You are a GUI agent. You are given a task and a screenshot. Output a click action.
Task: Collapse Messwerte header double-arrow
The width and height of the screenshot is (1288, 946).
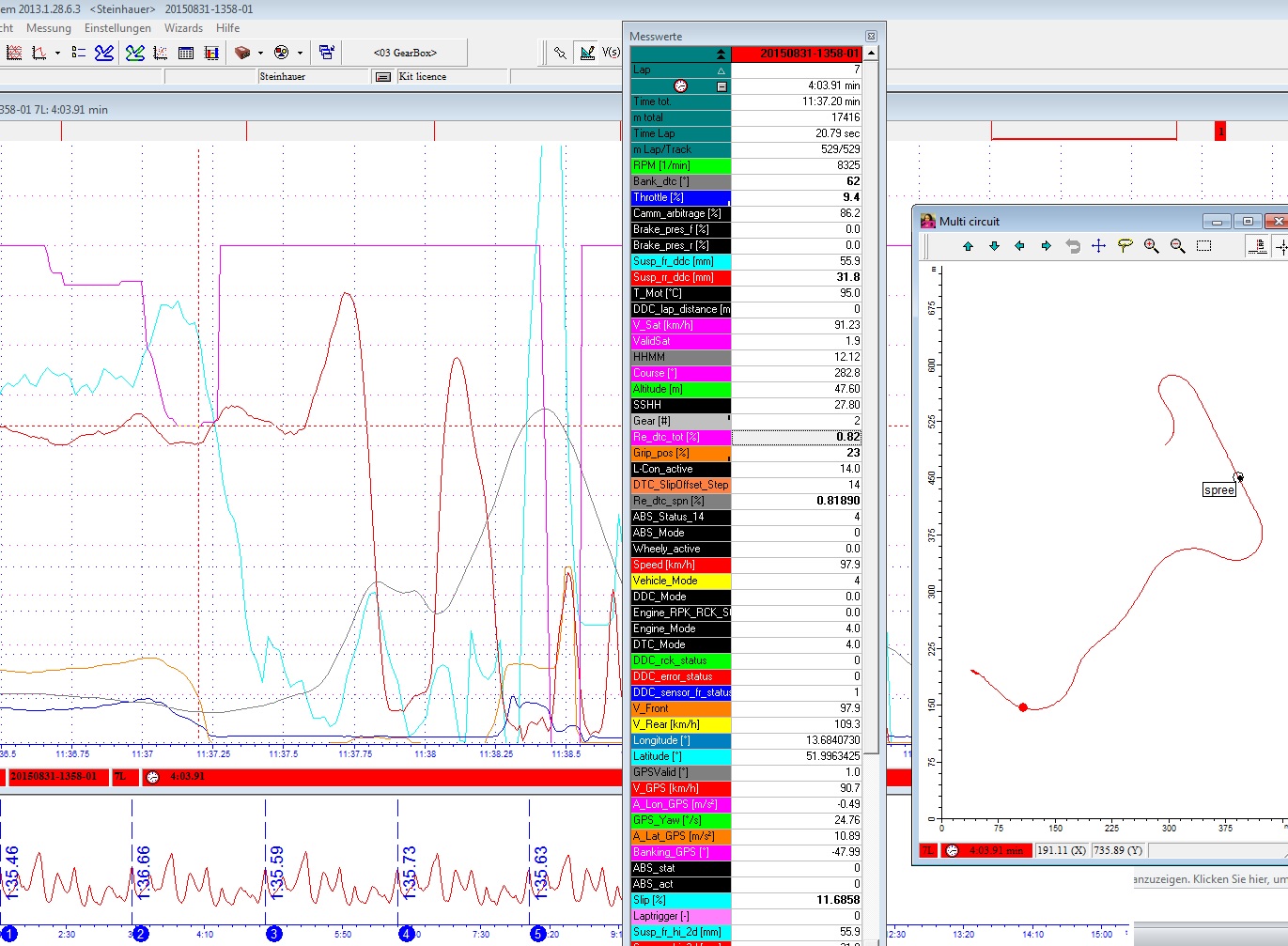[721, 54]
